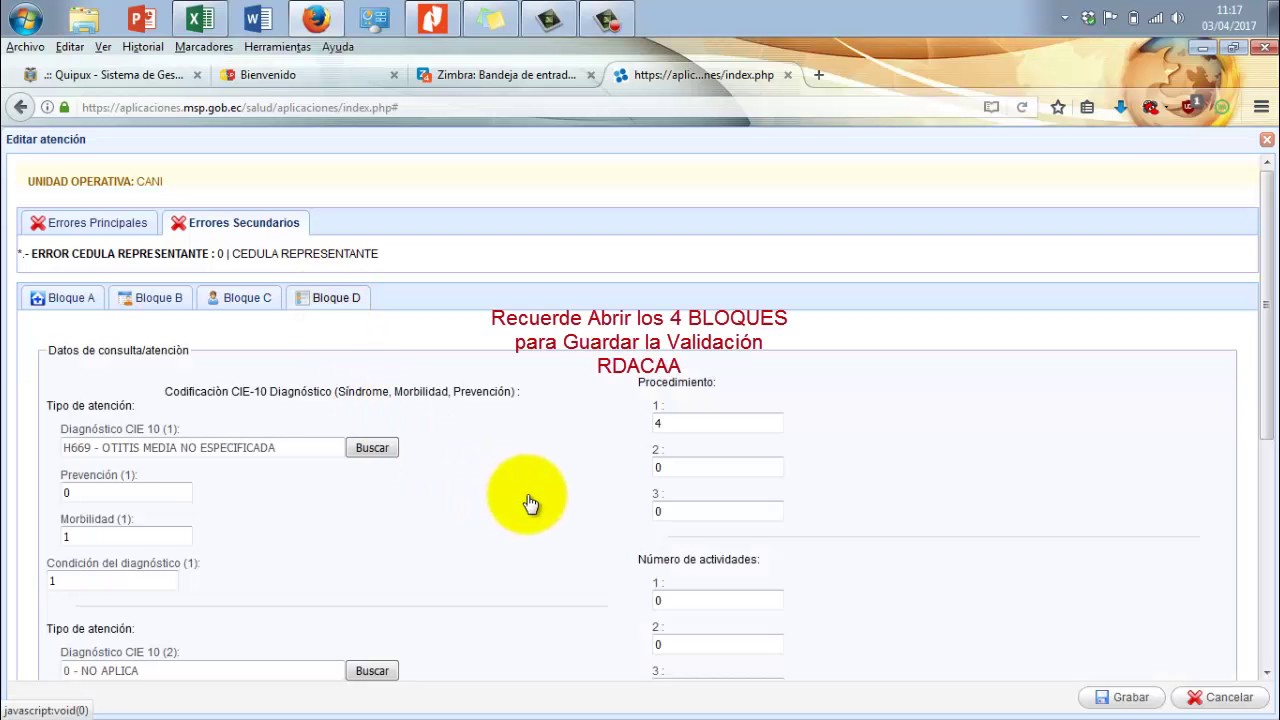This screenshot has width=1280, height=720.
Task: Open the Historial menu
Action: click(143, 47)
